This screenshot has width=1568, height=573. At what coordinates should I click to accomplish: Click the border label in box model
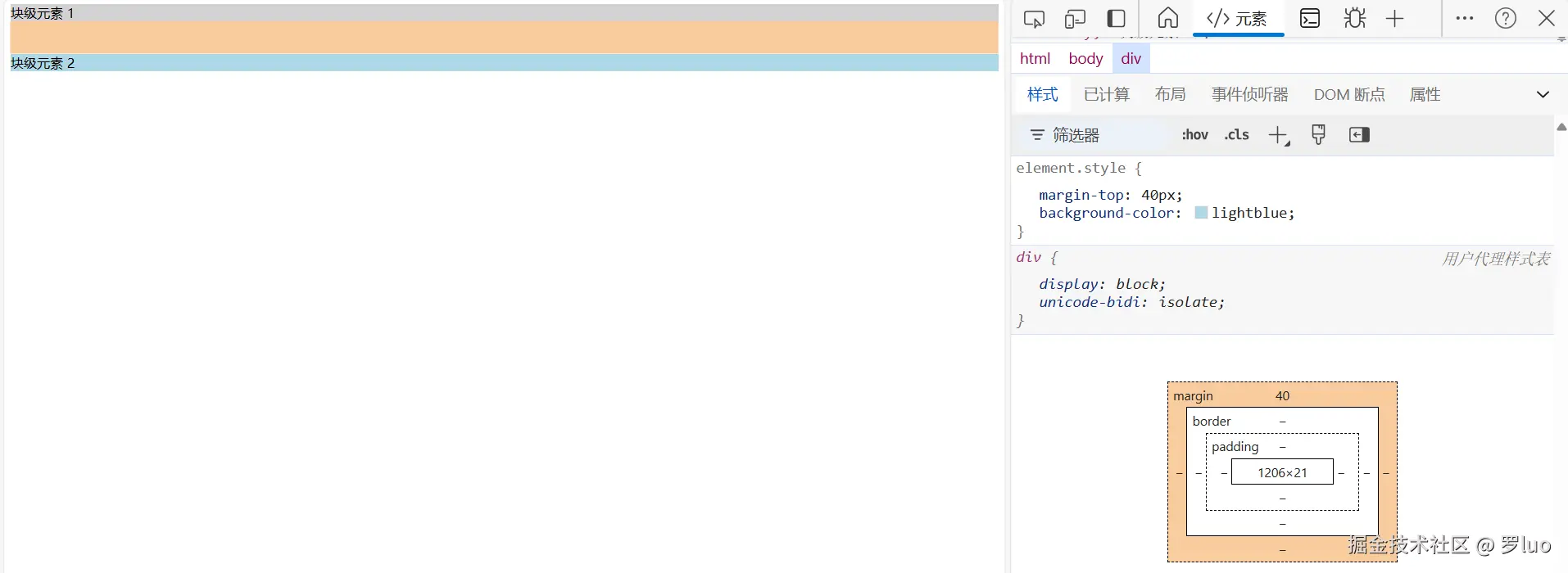click(x=1212, y=422)
